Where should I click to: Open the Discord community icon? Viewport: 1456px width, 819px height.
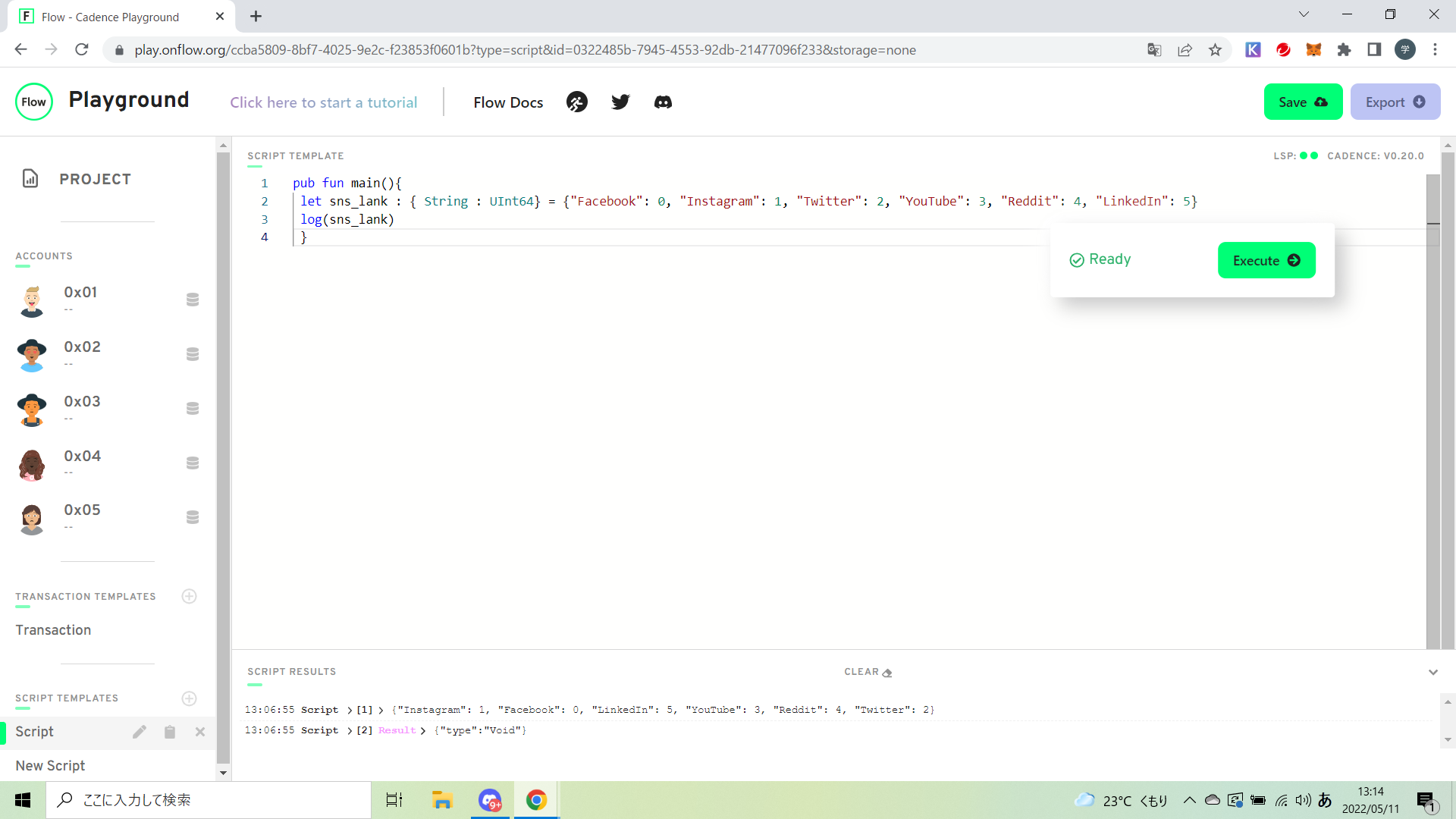tap(663, 102)
